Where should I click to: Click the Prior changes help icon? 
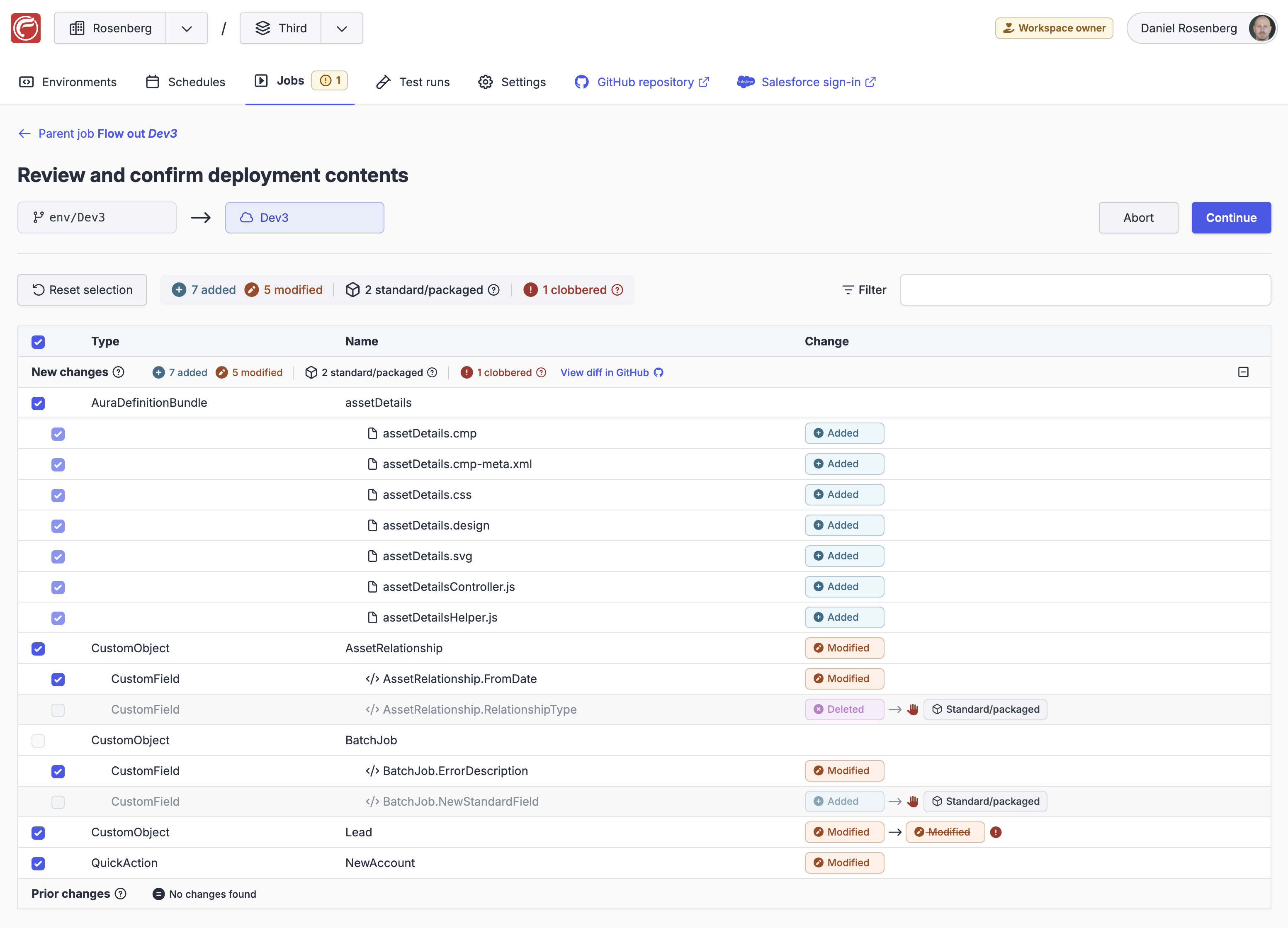coord(120,894)
